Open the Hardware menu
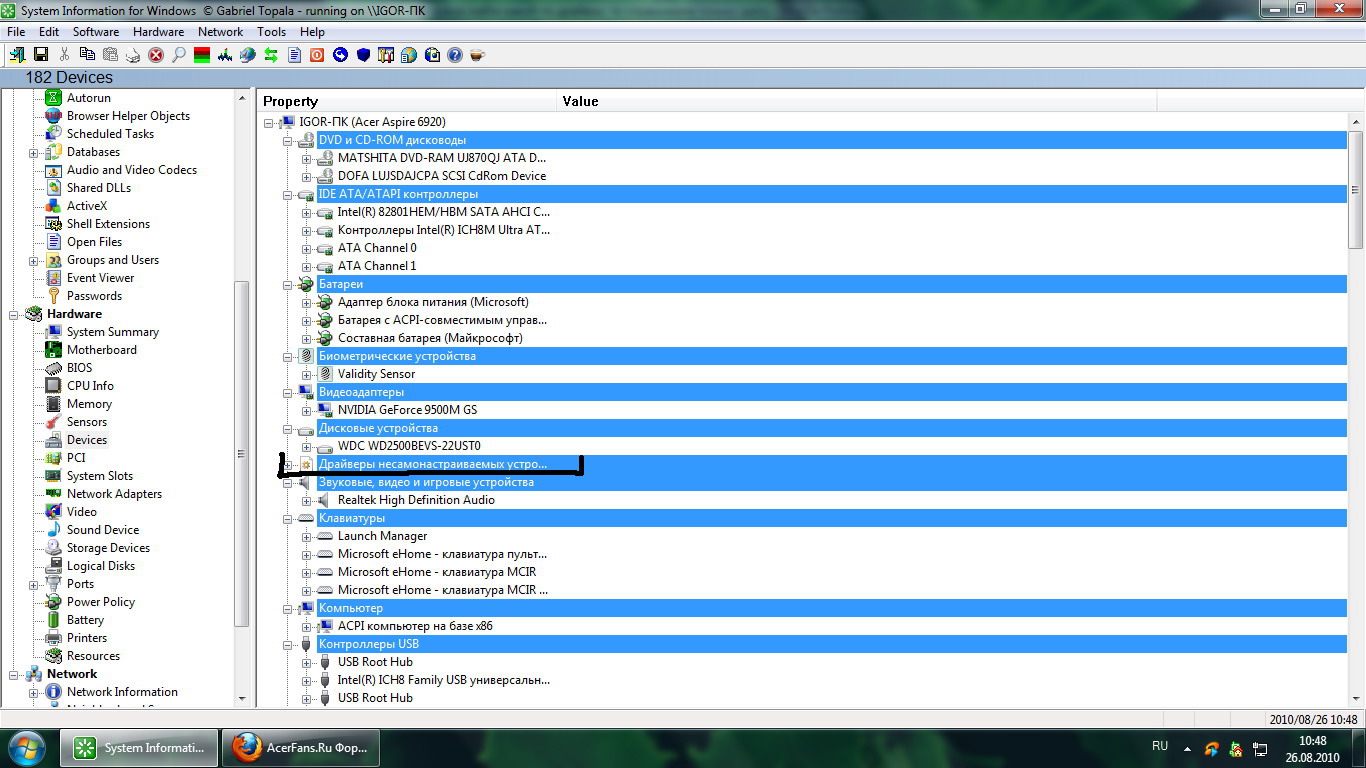This screenshot has width=1366, height=768. click(158, 32)
